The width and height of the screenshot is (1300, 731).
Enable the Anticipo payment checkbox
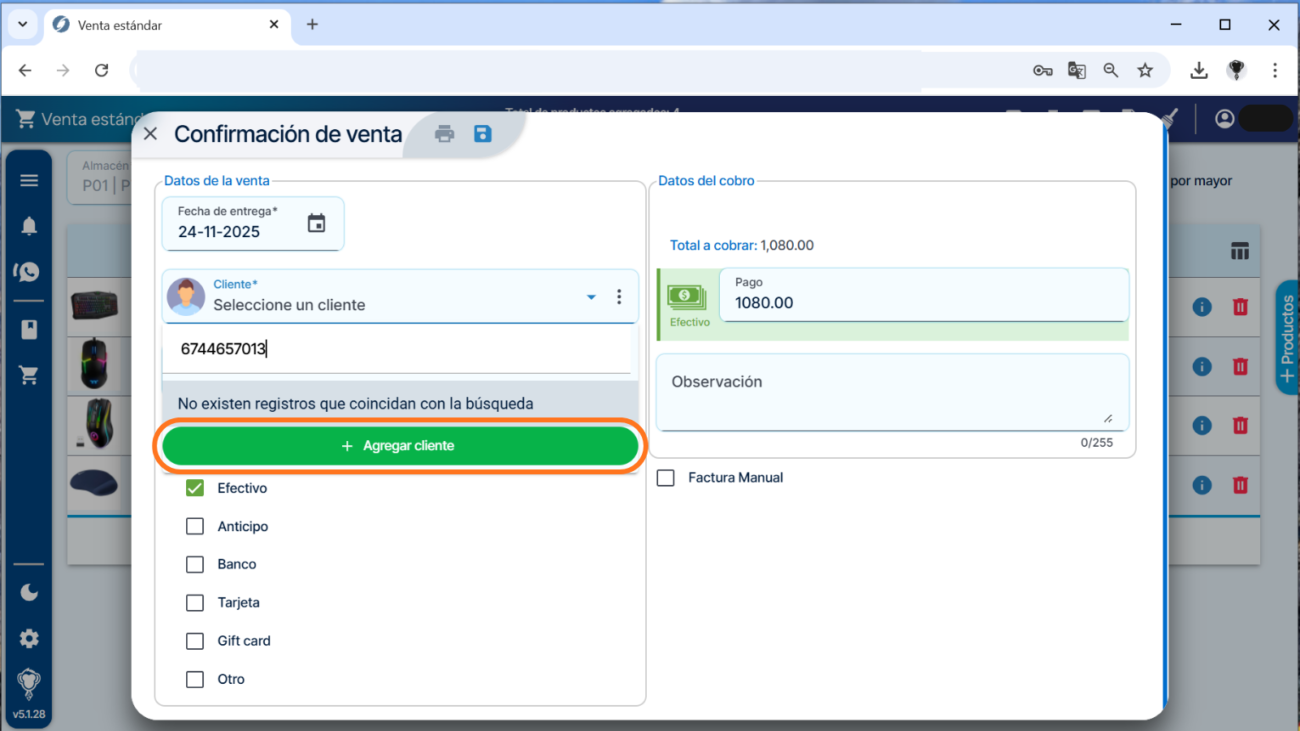(x=195, y=526)
